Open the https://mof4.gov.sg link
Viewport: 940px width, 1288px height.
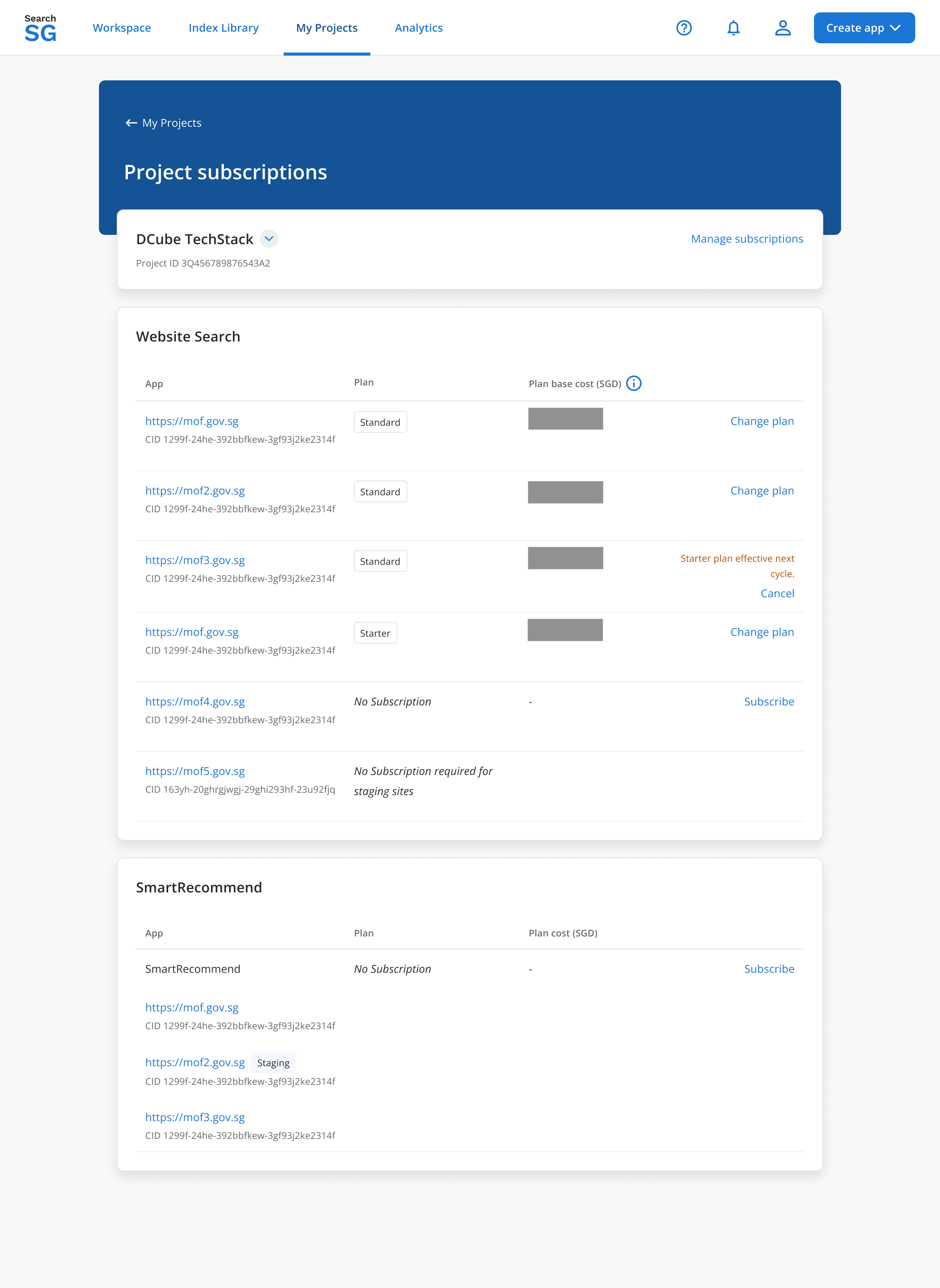[195, 702]
